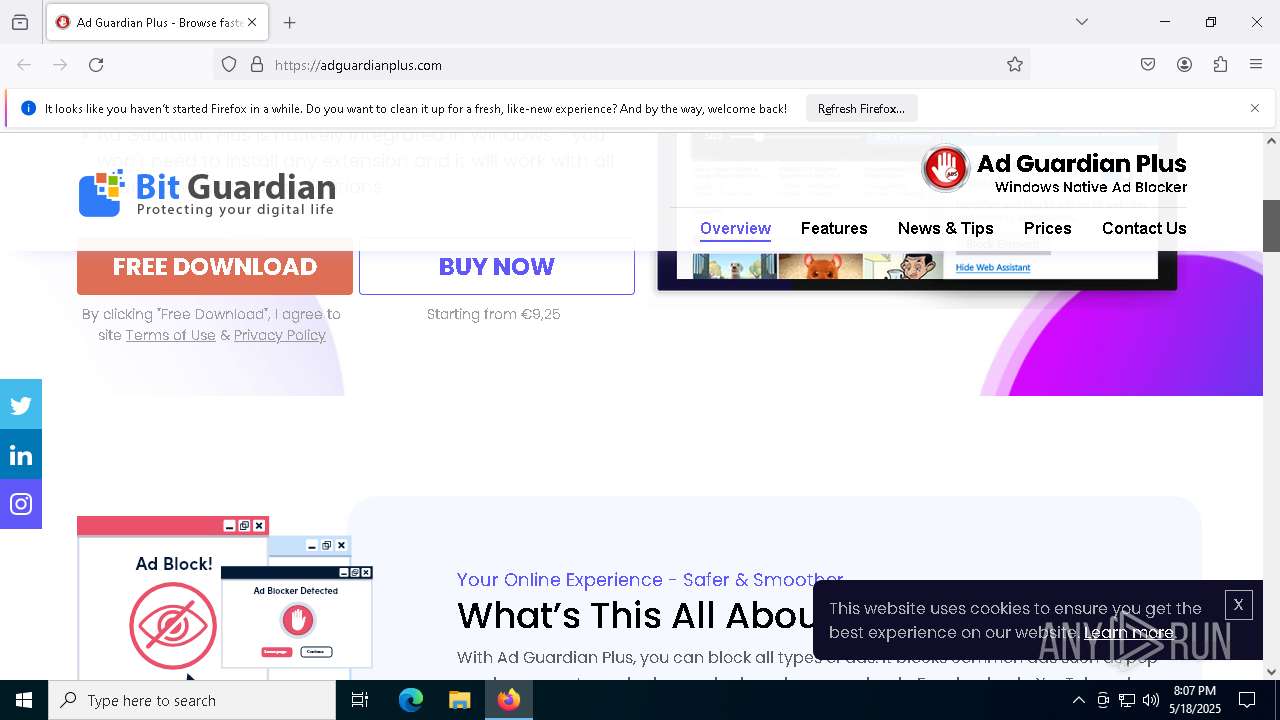
Task: Open the extensions panel
Action: pyautogui.click(x=1220, y=65)
